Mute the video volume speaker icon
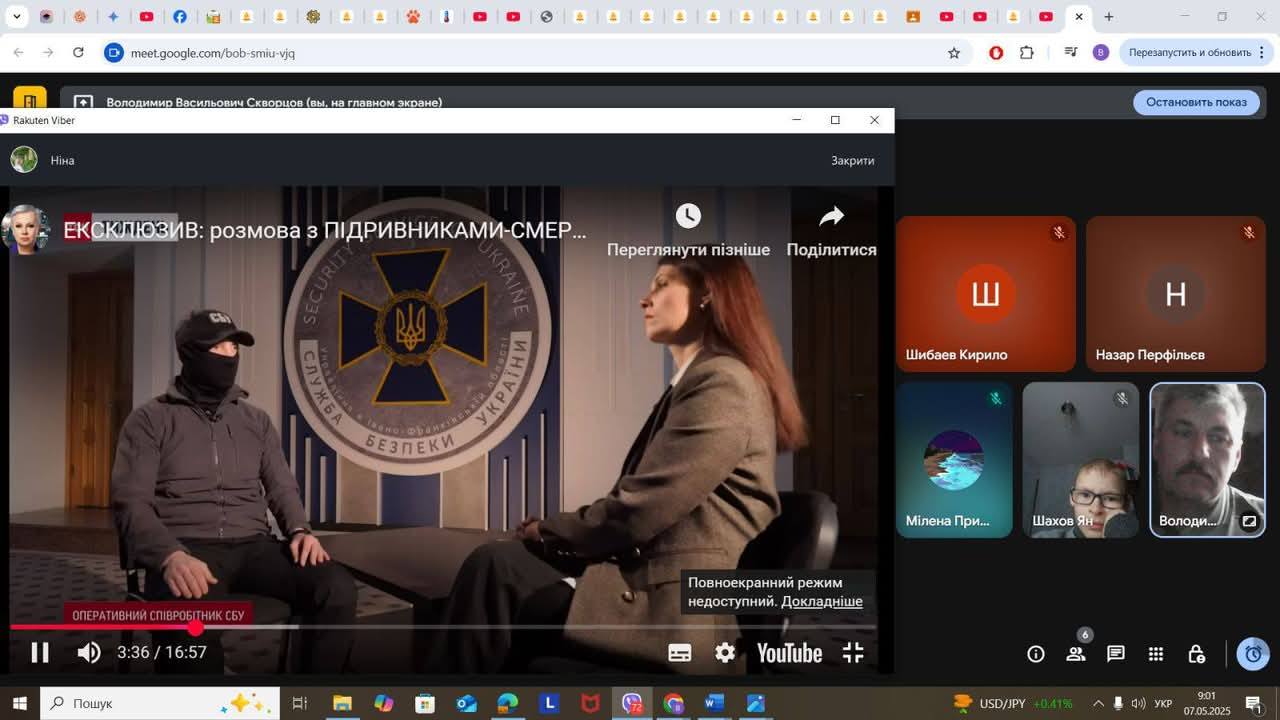 pyautogui.click(x=89, y=653)
